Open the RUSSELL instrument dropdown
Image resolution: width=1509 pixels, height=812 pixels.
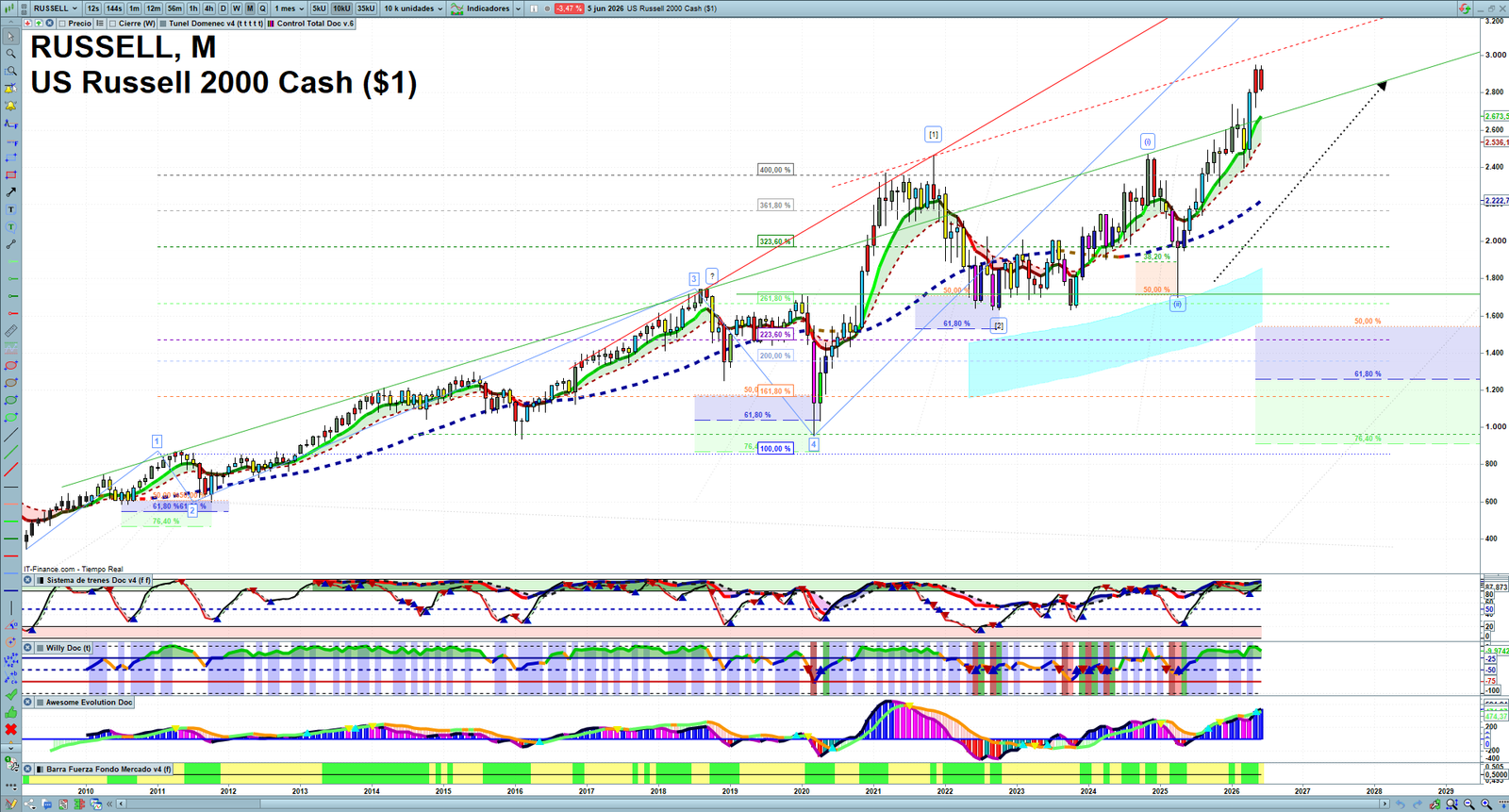56,8
